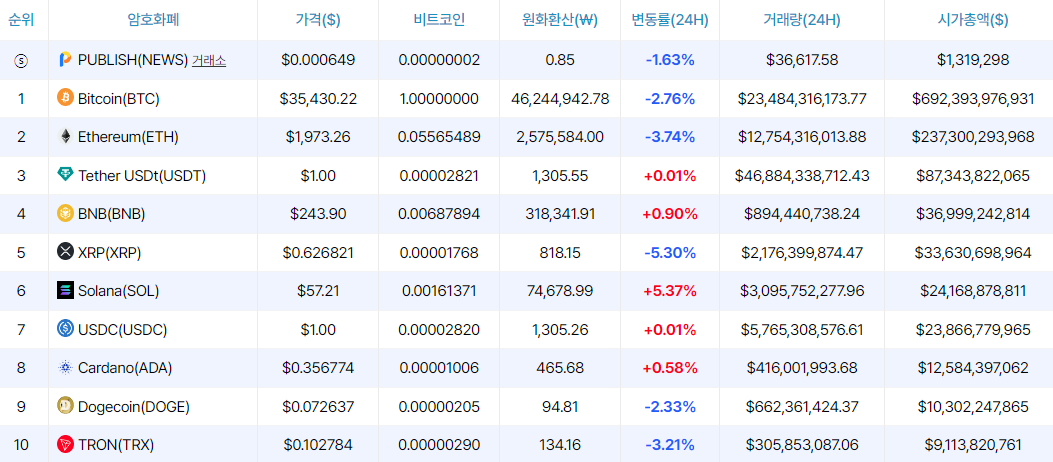Click the Cardano logo icon
The image size is (1053, 462).
point(65,367)
